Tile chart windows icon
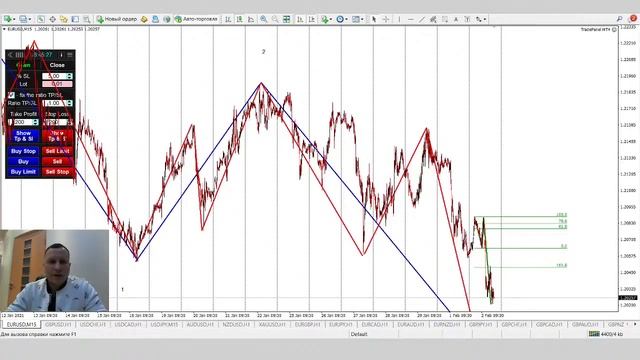 (x=287, y=19)
